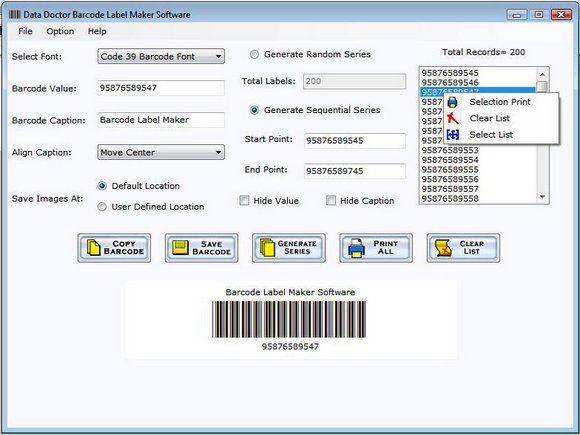Select record 95876589555 in the list
This screenshot has width=580, height=435.
[x=450, y=169]
